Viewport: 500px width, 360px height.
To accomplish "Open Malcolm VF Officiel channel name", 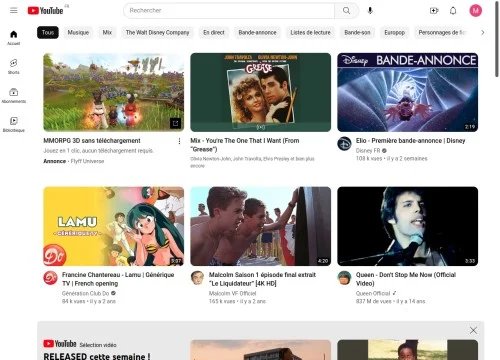I will 232,293.
